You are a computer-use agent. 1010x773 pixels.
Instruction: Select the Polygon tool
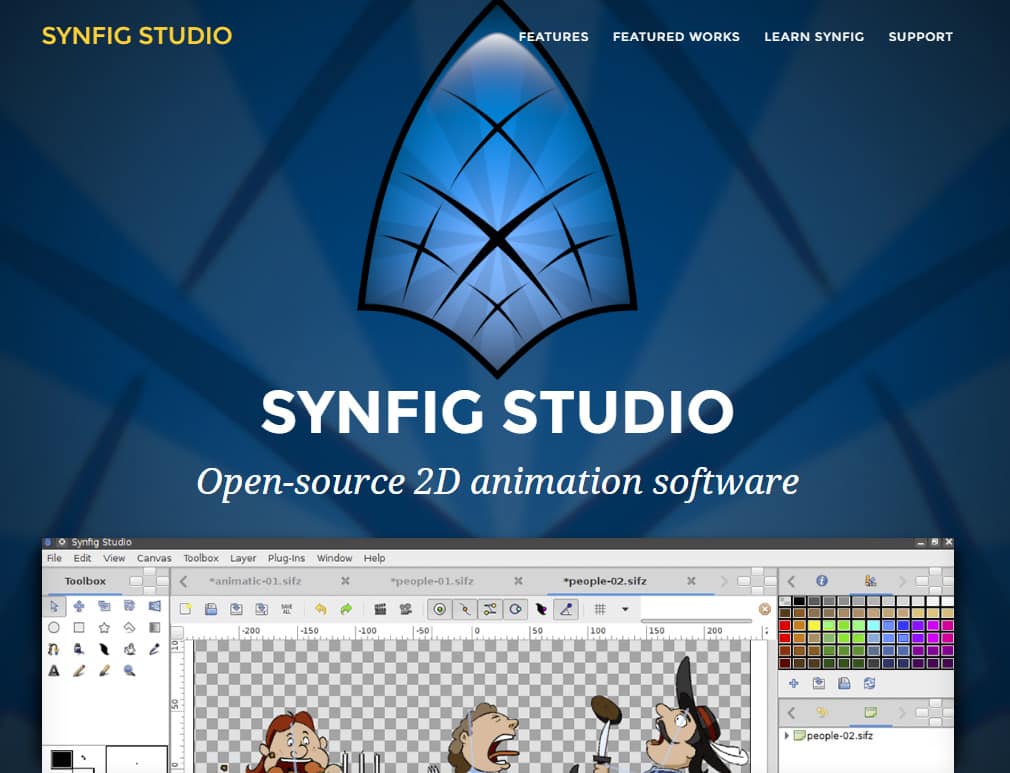tap(129, 627)
